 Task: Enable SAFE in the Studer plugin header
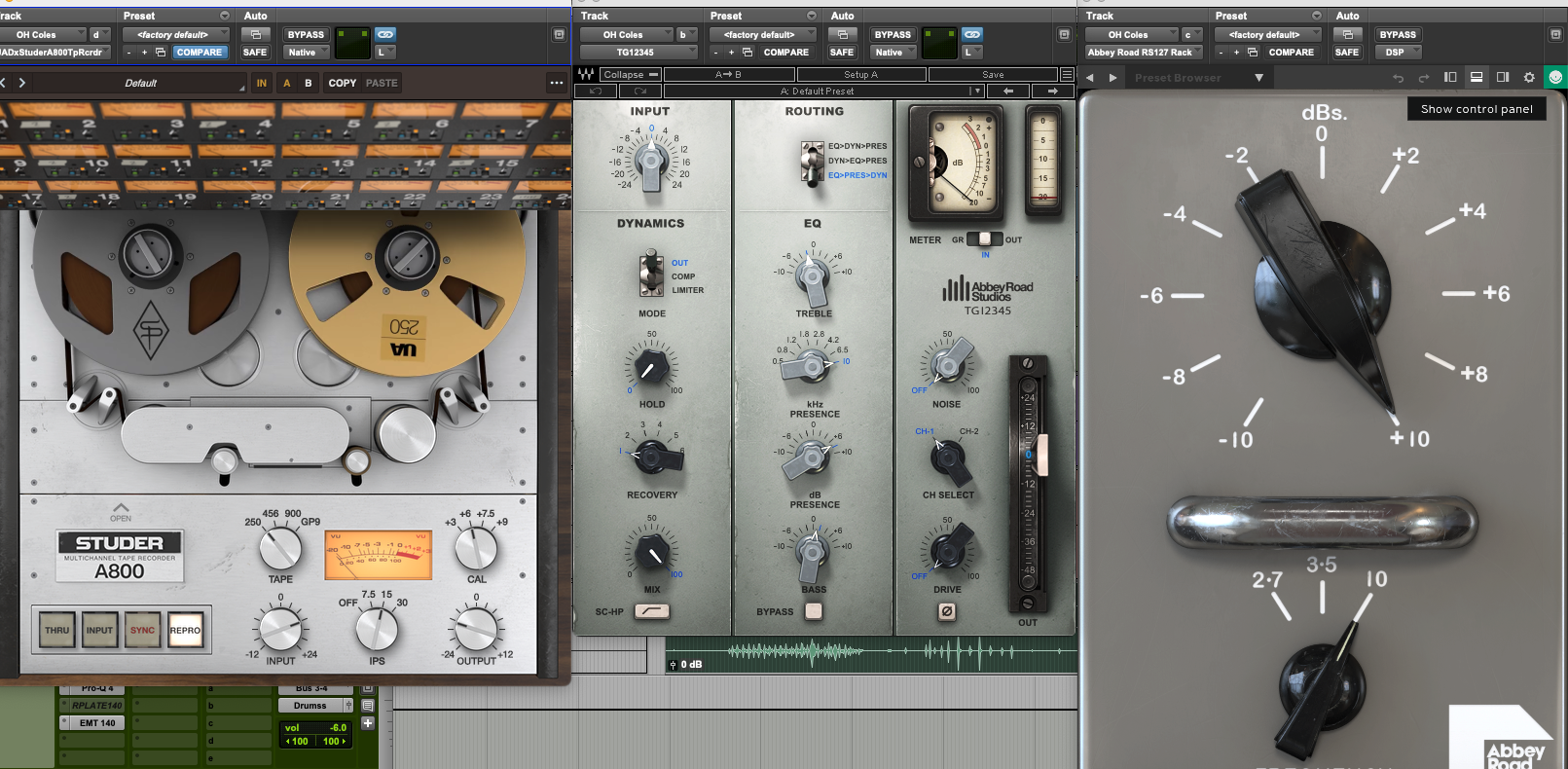point(255,53)
